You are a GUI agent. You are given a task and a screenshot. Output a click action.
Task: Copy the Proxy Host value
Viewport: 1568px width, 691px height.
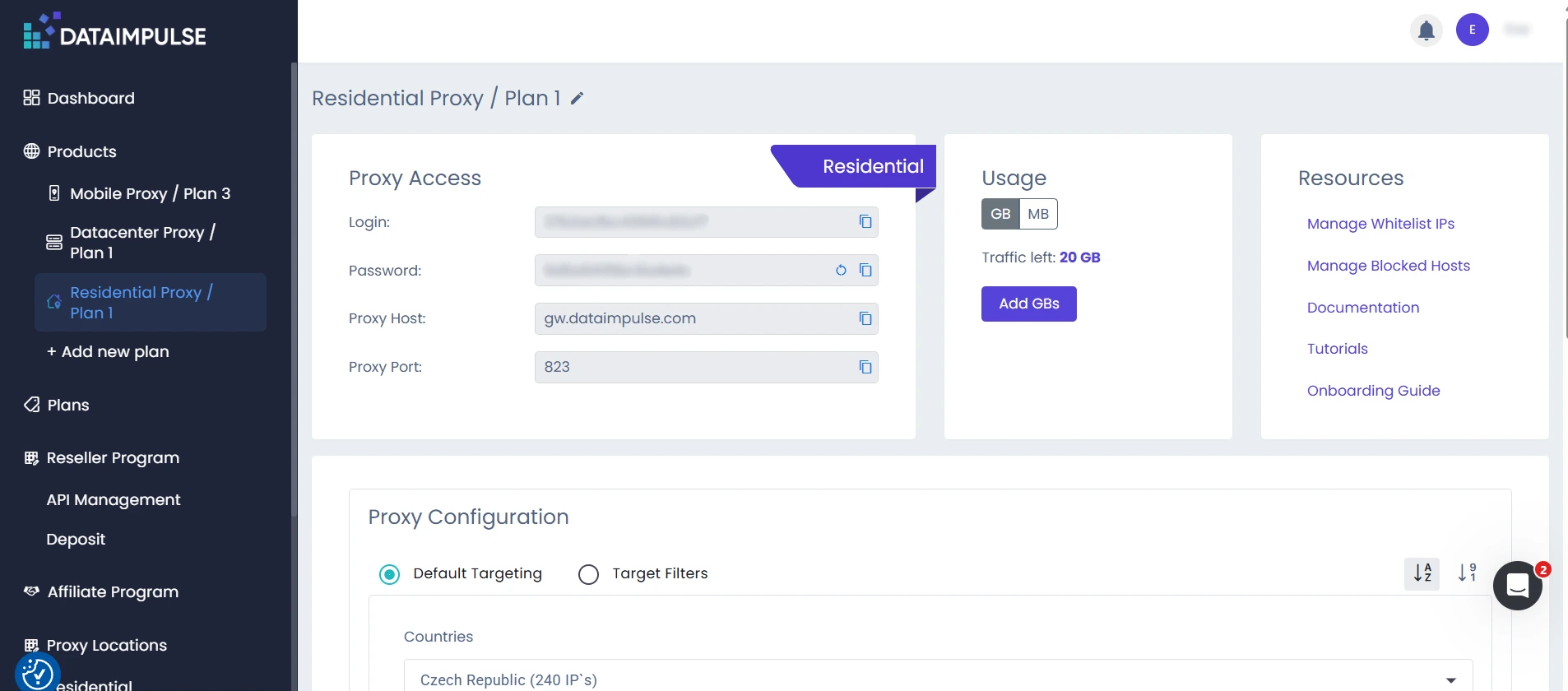coord(865,319)
